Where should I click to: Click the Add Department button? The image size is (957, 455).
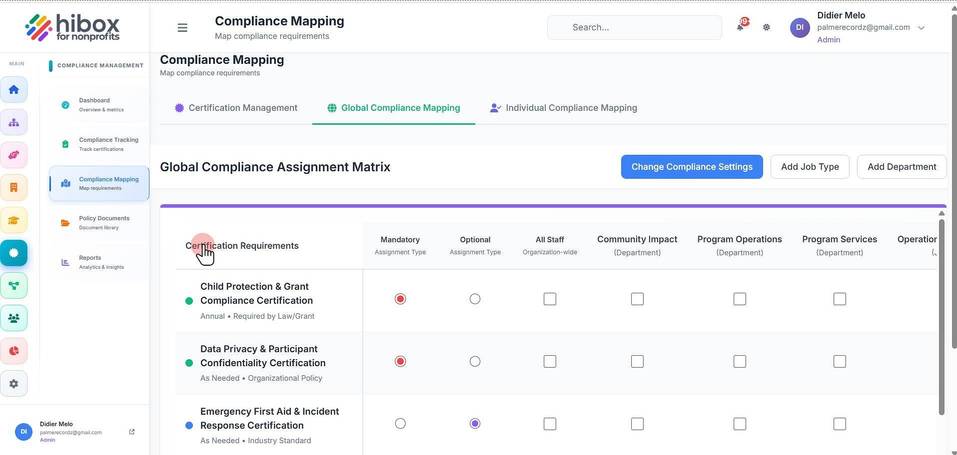tap(901, 167)
